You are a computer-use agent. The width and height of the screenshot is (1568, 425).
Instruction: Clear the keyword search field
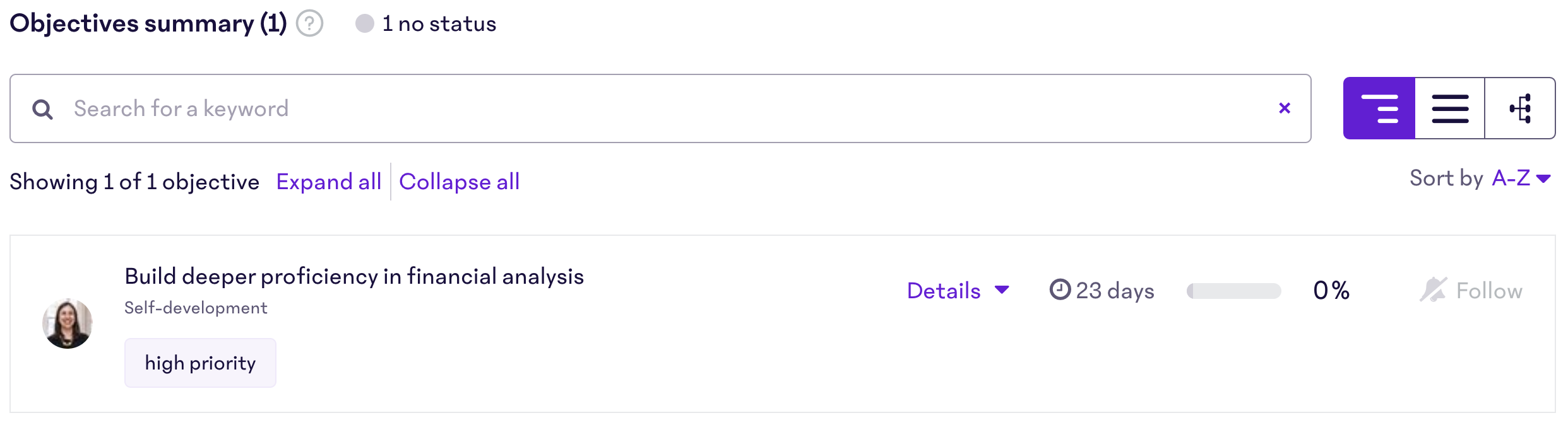tap(1284, 108)
